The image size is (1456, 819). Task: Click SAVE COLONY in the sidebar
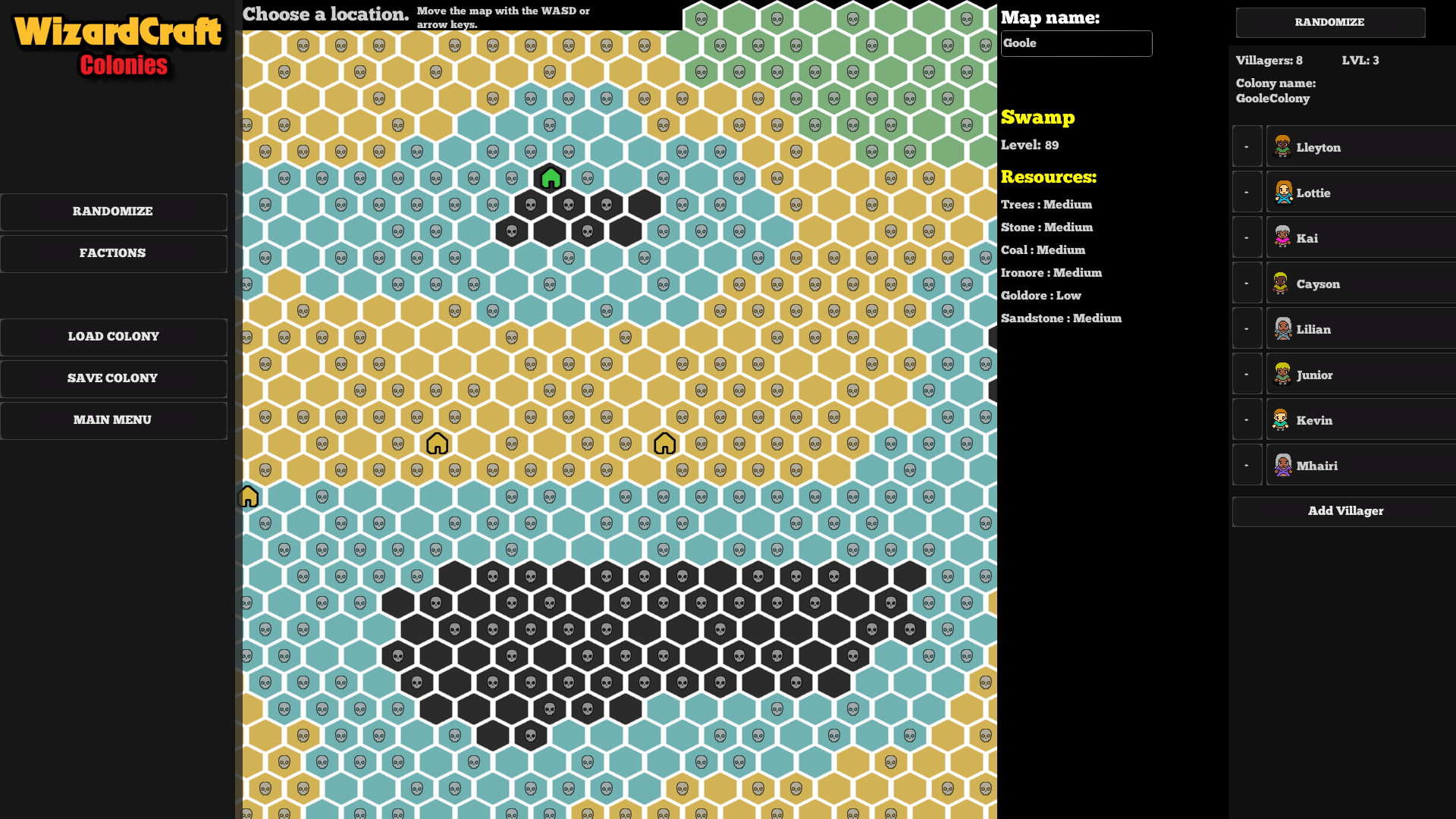tap(113, 378)
